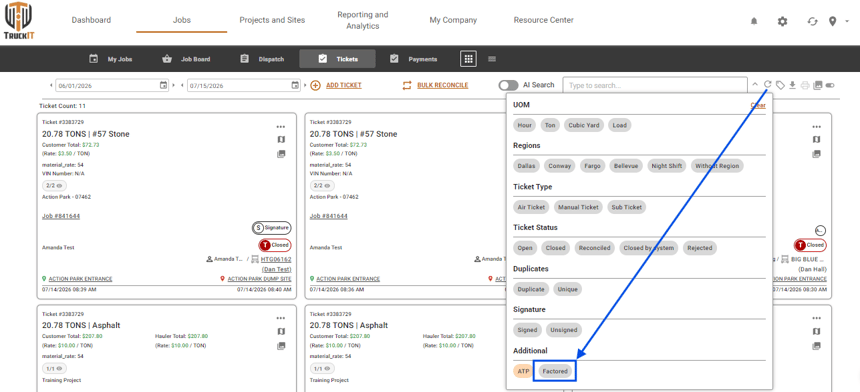Open Projects and Sites menu
The height and width of the screenshot is (392, 860).
(272, 20)
